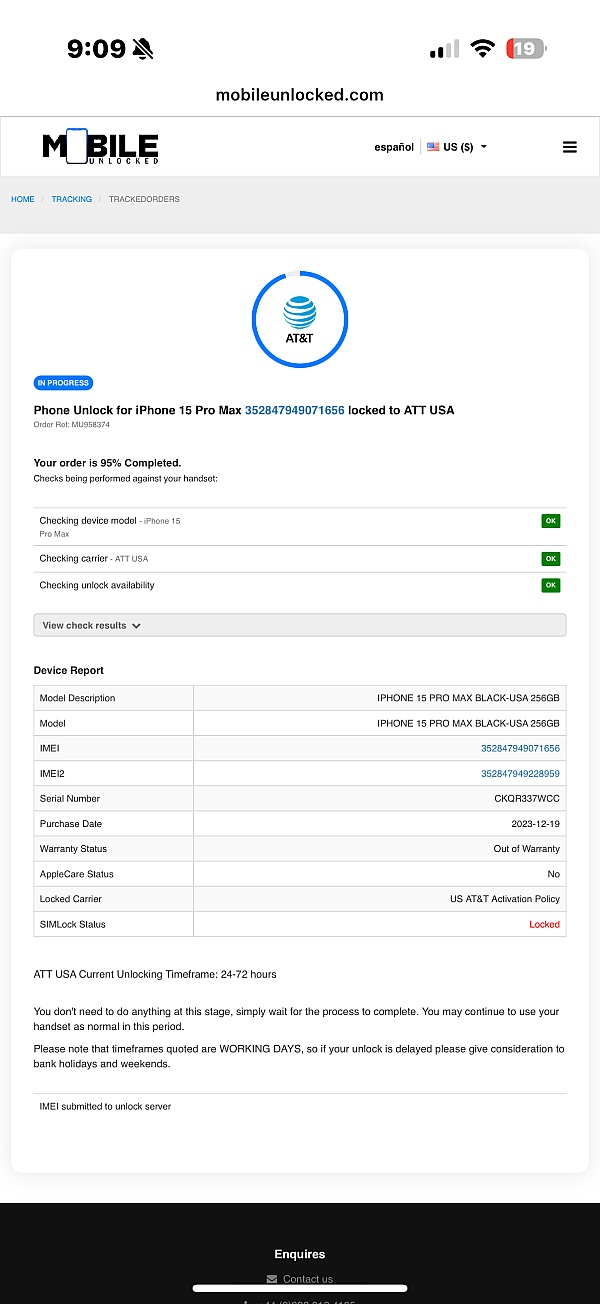
Task: Tap the AT&T globe logo
Action: [x=300, y=312]
